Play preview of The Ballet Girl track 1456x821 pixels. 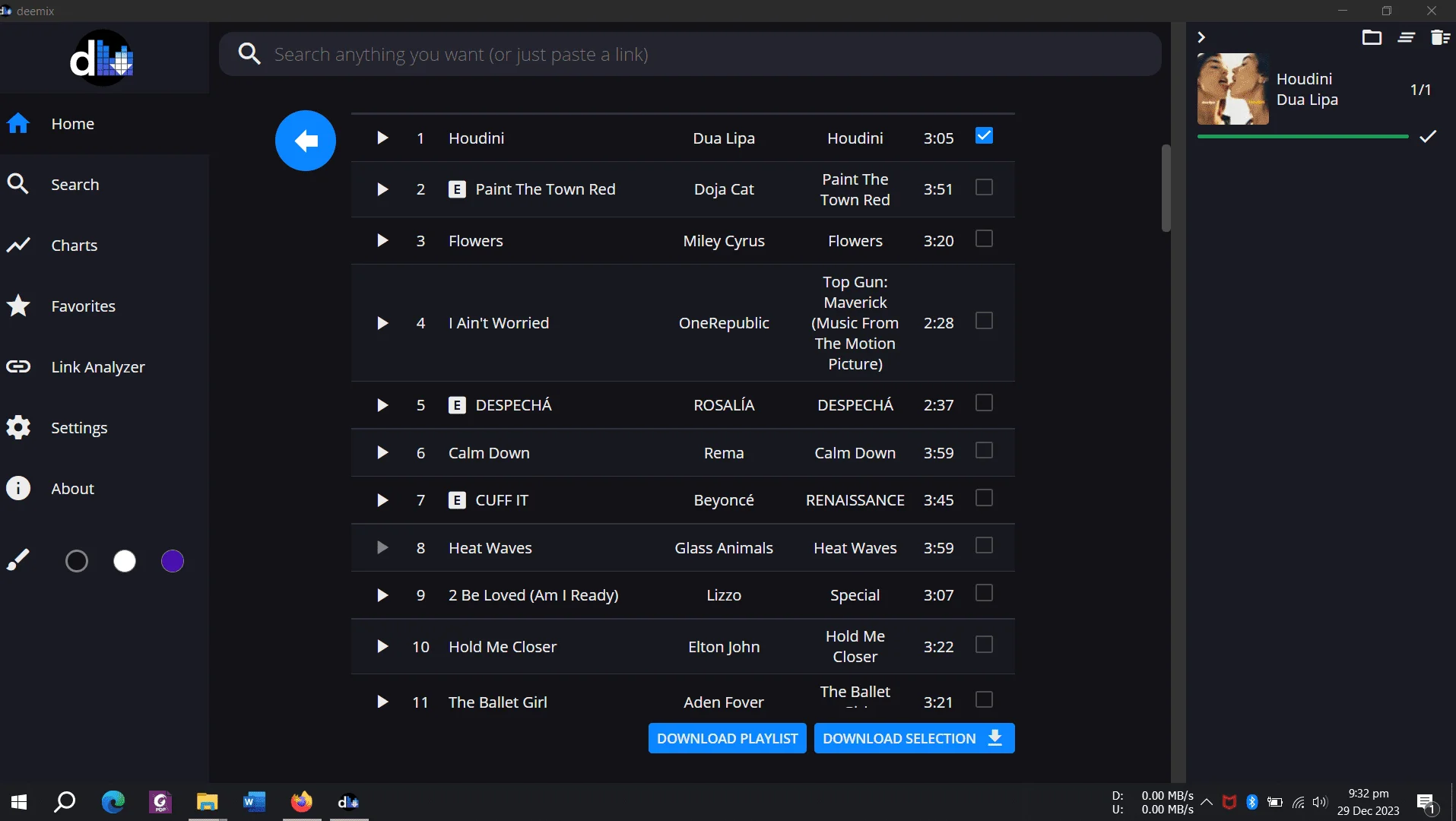point(382,702)
